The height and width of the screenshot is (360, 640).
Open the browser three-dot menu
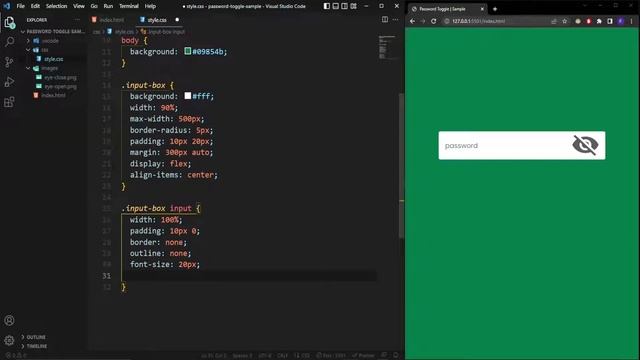[631, 21]
